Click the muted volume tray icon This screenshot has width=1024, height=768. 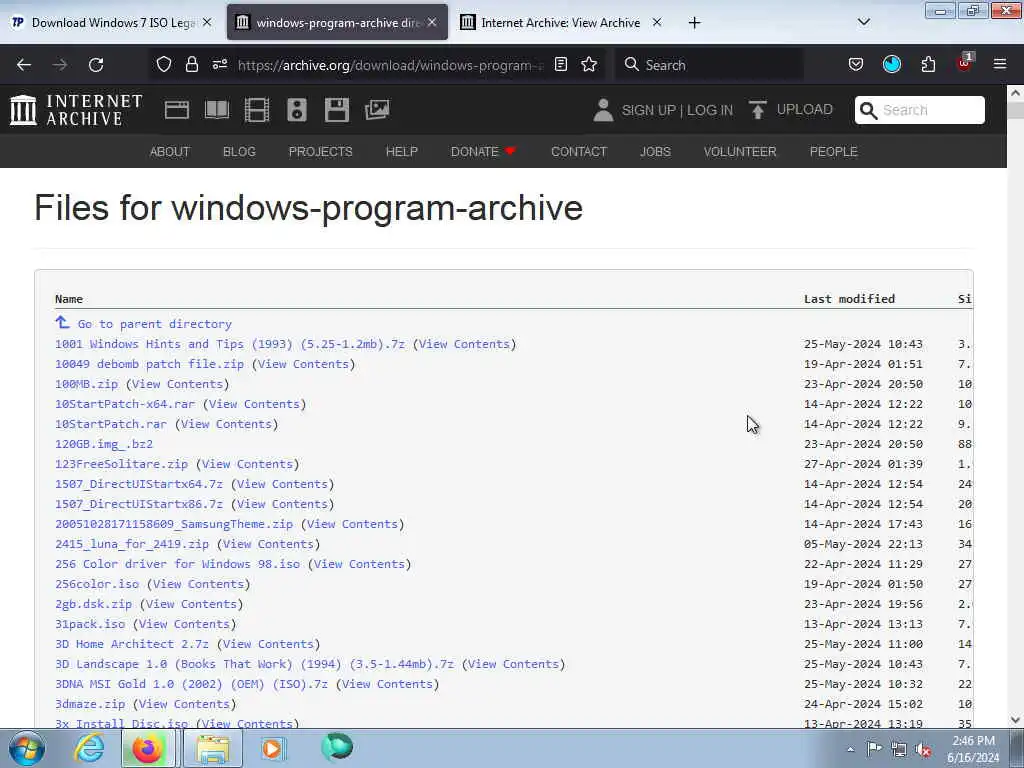[x=923, y=750]
